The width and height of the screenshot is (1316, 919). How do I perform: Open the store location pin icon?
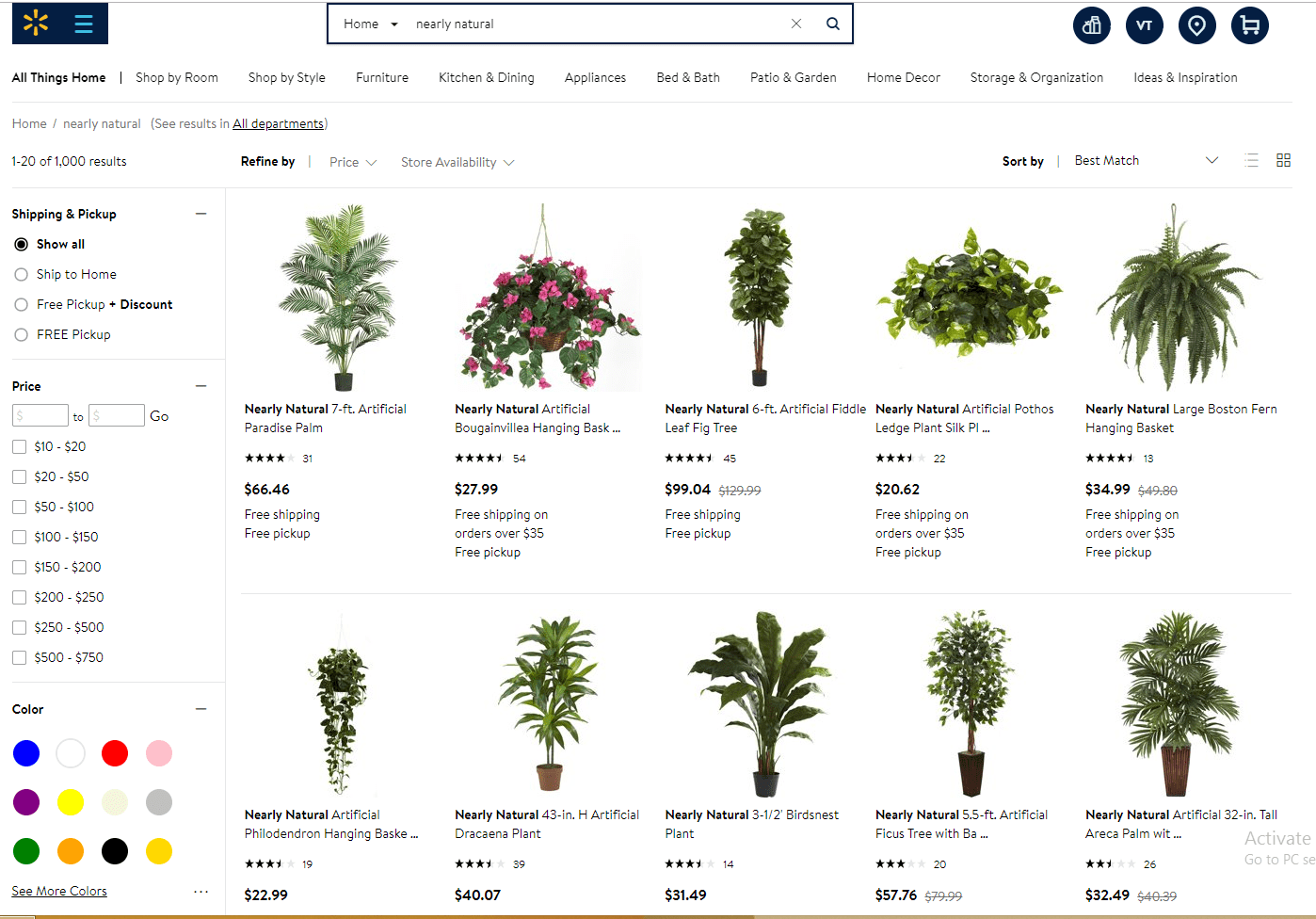click(x=1197, y=25)
